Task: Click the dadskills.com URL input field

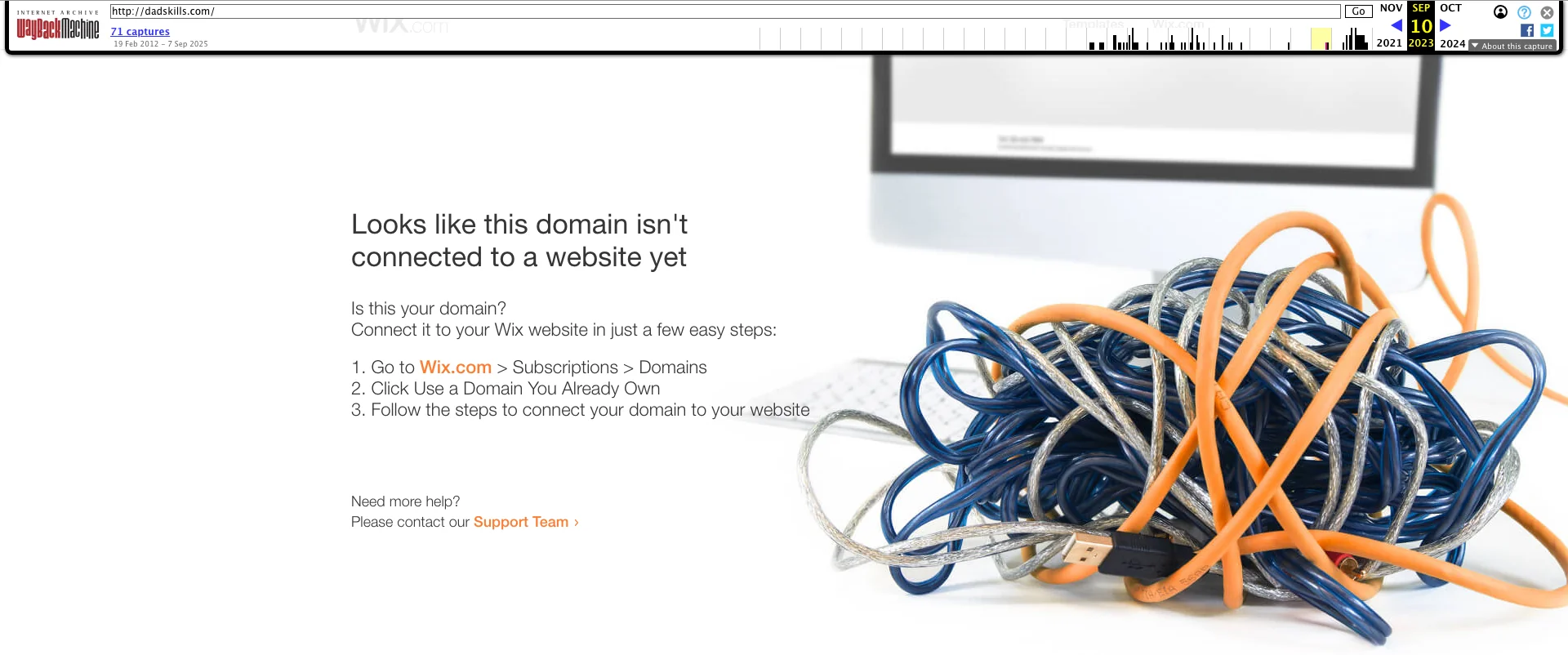Action: point(725,11)
